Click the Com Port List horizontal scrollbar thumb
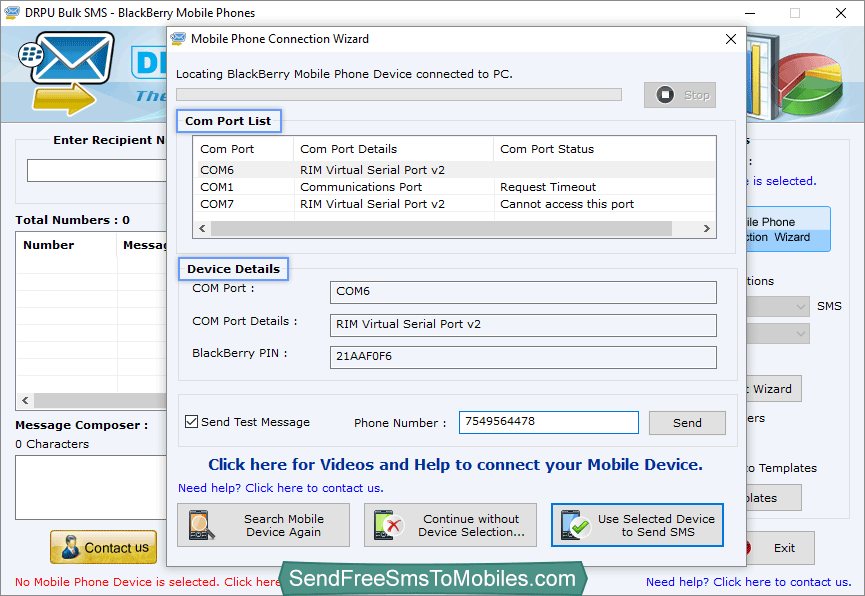 pyautogui.click(x=441, y=228)
